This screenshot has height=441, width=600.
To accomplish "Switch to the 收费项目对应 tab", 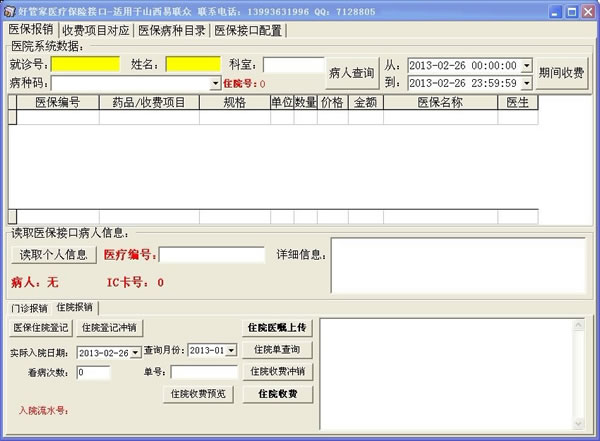I will (x=95, y=30).
